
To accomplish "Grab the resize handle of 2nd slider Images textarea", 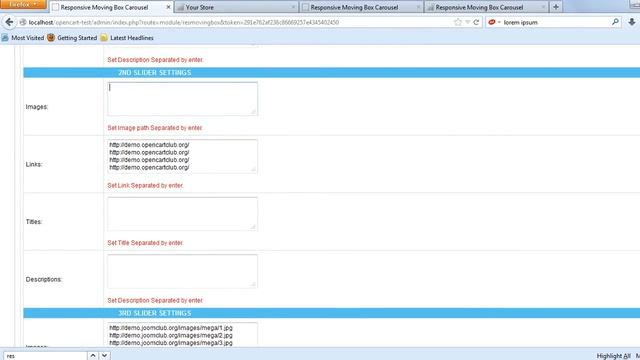I will click(253, 112).
